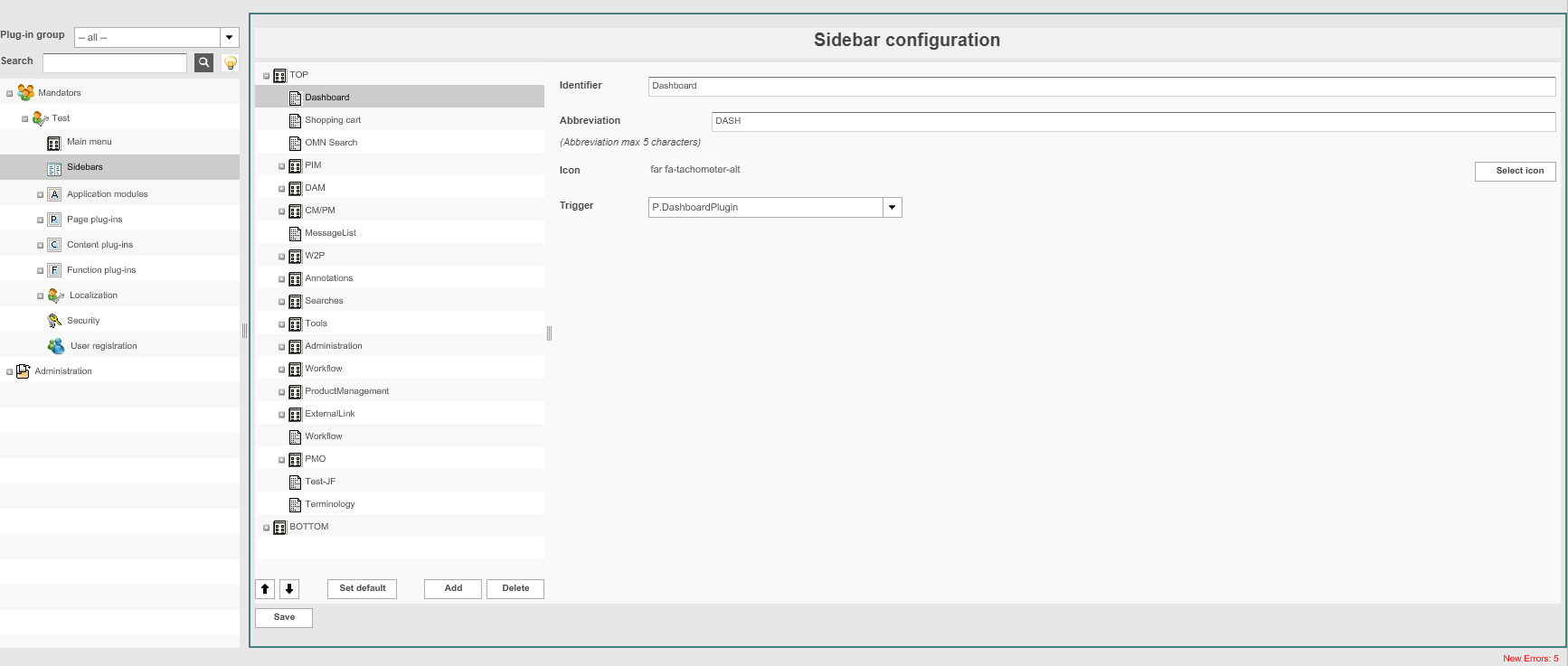Viewport: 1568px width, 666px height.
Task: Select Administration in the sidebar configuration tree
Action: click(334, 346)
